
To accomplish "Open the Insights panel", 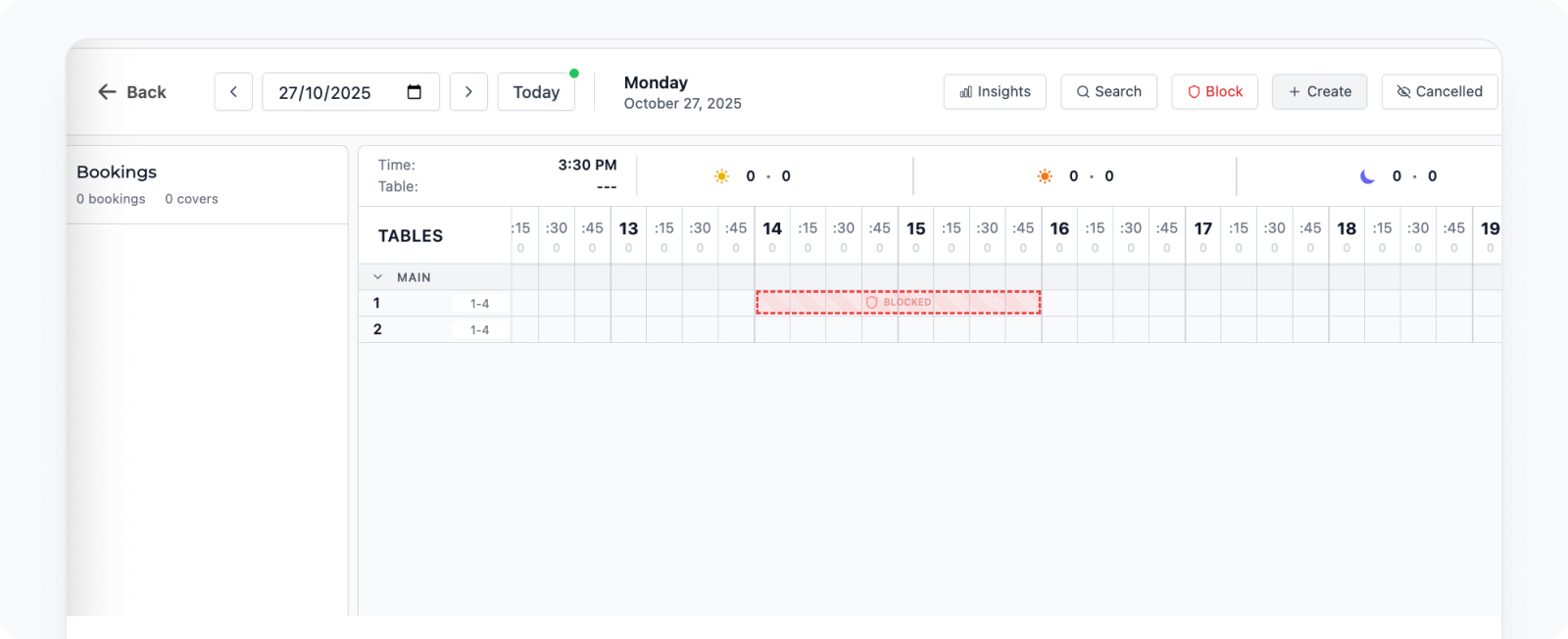I will point(995,92).
